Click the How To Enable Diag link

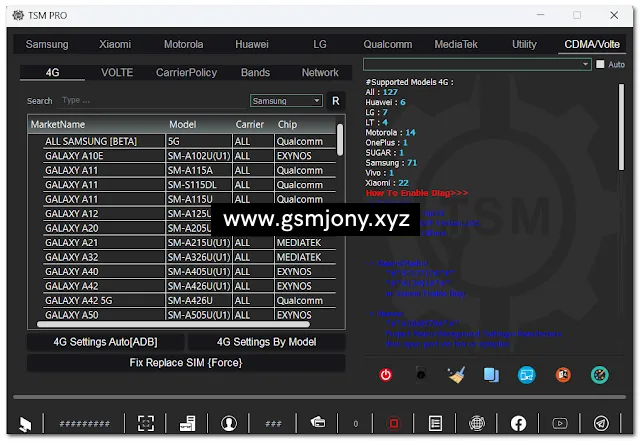pos(417,193)
